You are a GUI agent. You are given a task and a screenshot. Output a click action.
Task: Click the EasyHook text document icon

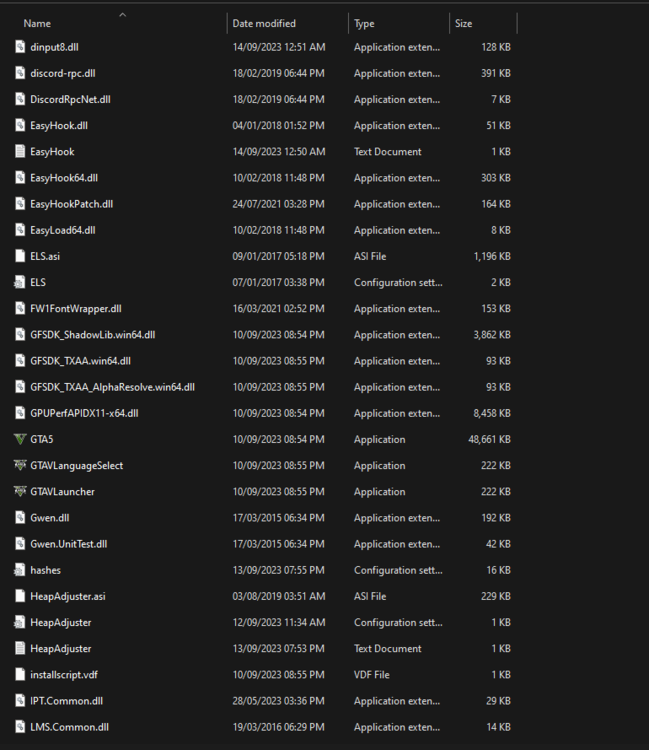[x=20, y=152]
